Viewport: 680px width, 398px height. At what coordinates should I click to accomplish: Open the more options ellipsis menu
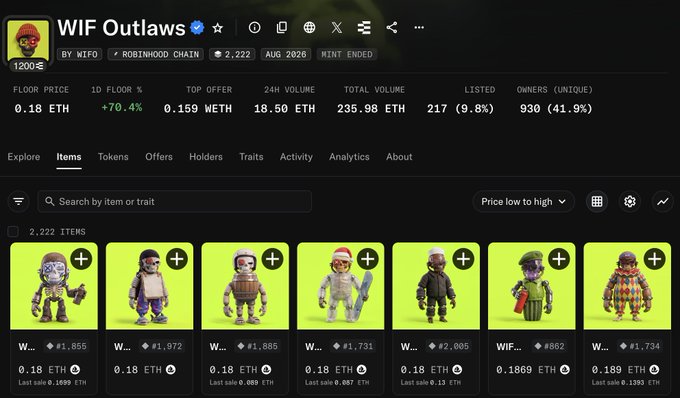419,27
